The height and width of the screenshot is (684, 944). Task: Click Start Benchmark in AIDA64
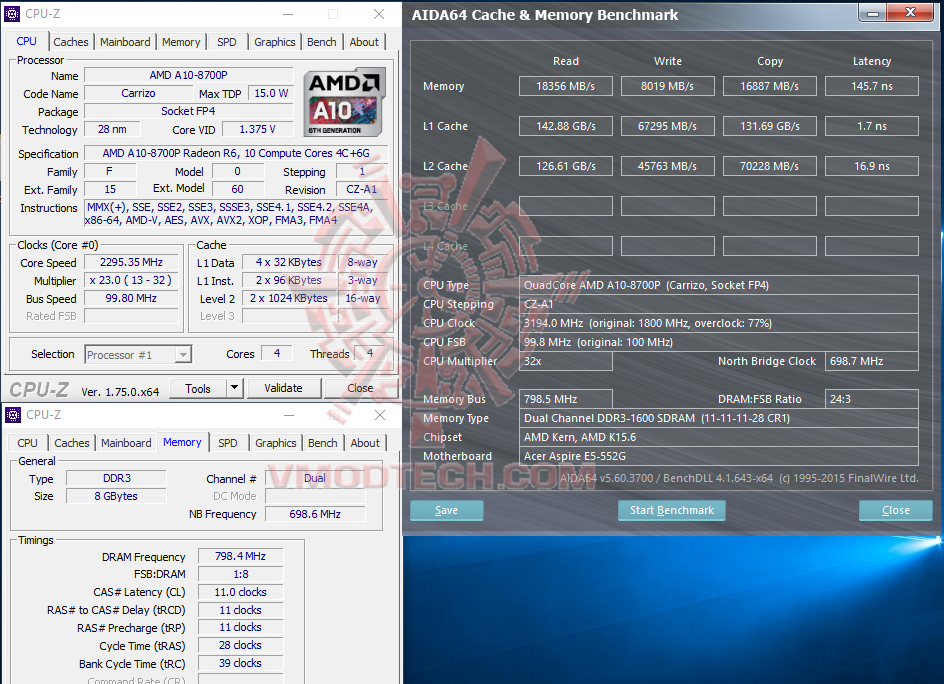pyautogui.click(x=672, y=511)
